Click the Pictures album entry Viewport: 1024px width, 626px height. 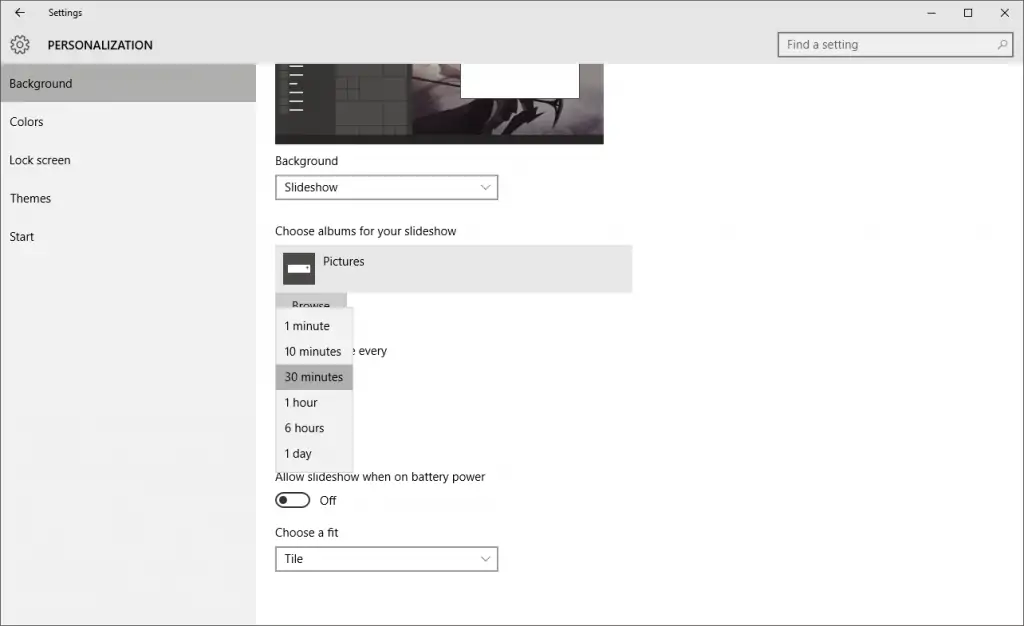tap(453, 269)
